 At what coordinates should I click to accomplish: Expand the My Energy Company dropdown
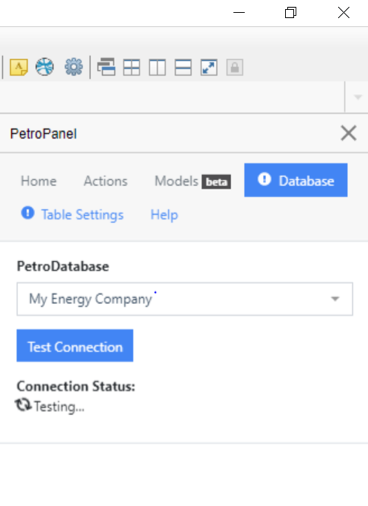[x=185, y=299]
